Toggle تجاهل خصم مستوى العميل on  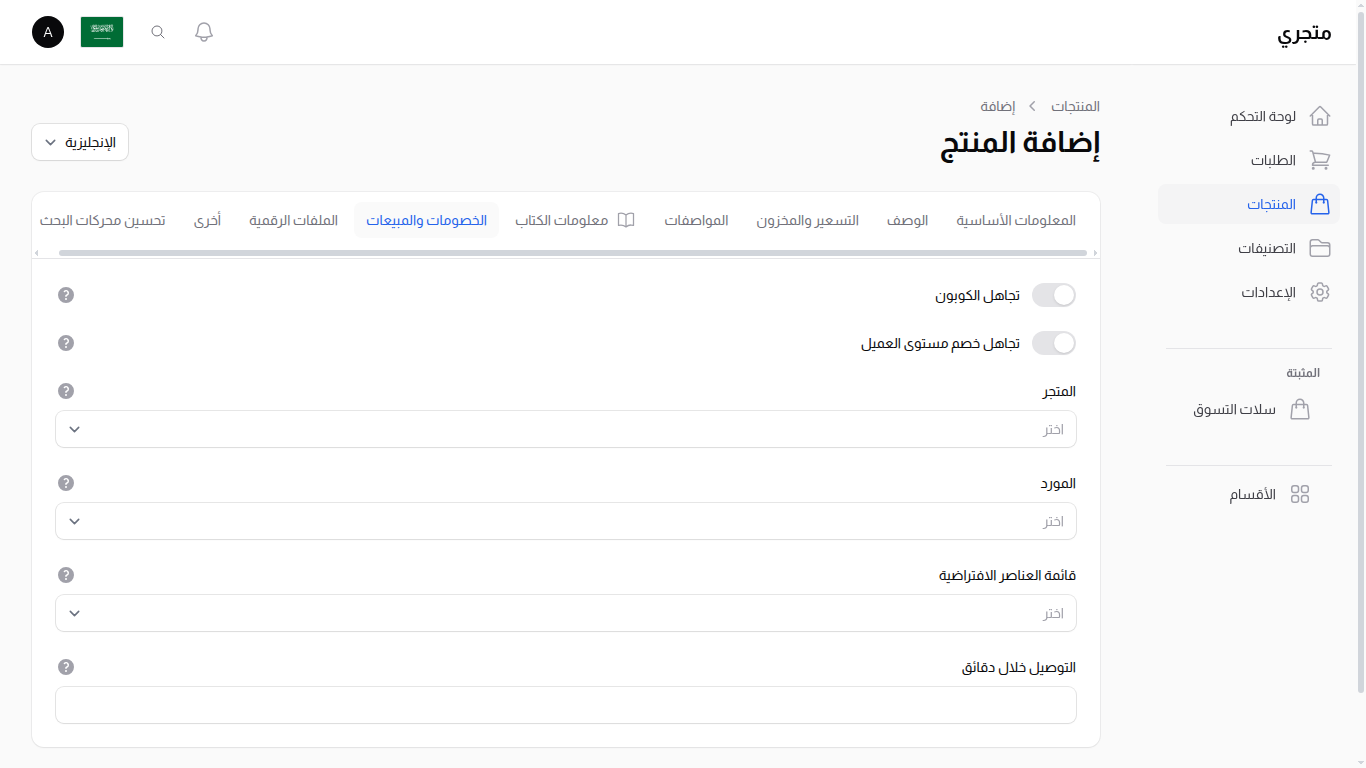coord(1053,343)
